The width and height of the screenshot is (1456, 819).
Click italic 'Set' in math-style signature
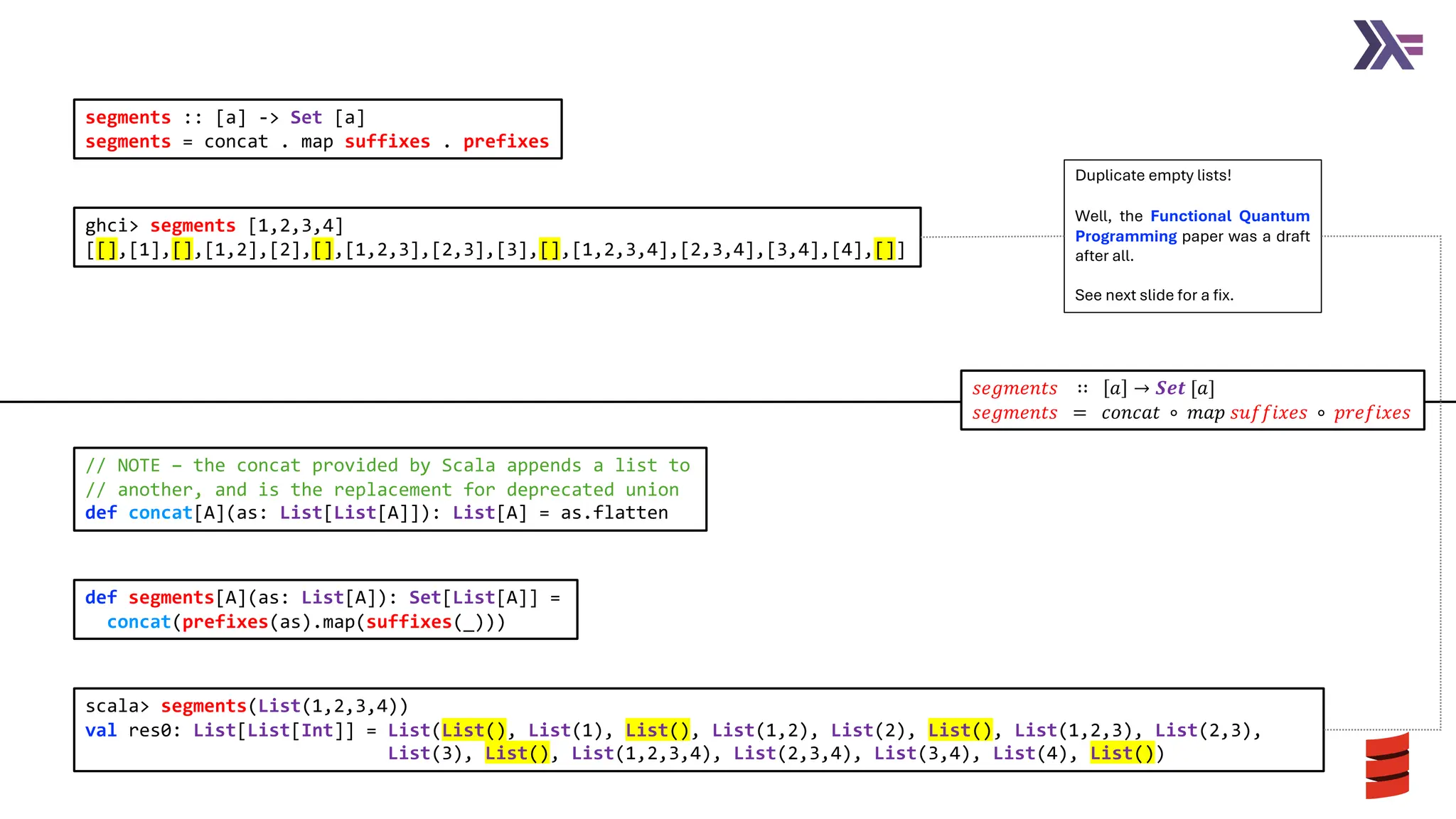[1169, 388]
